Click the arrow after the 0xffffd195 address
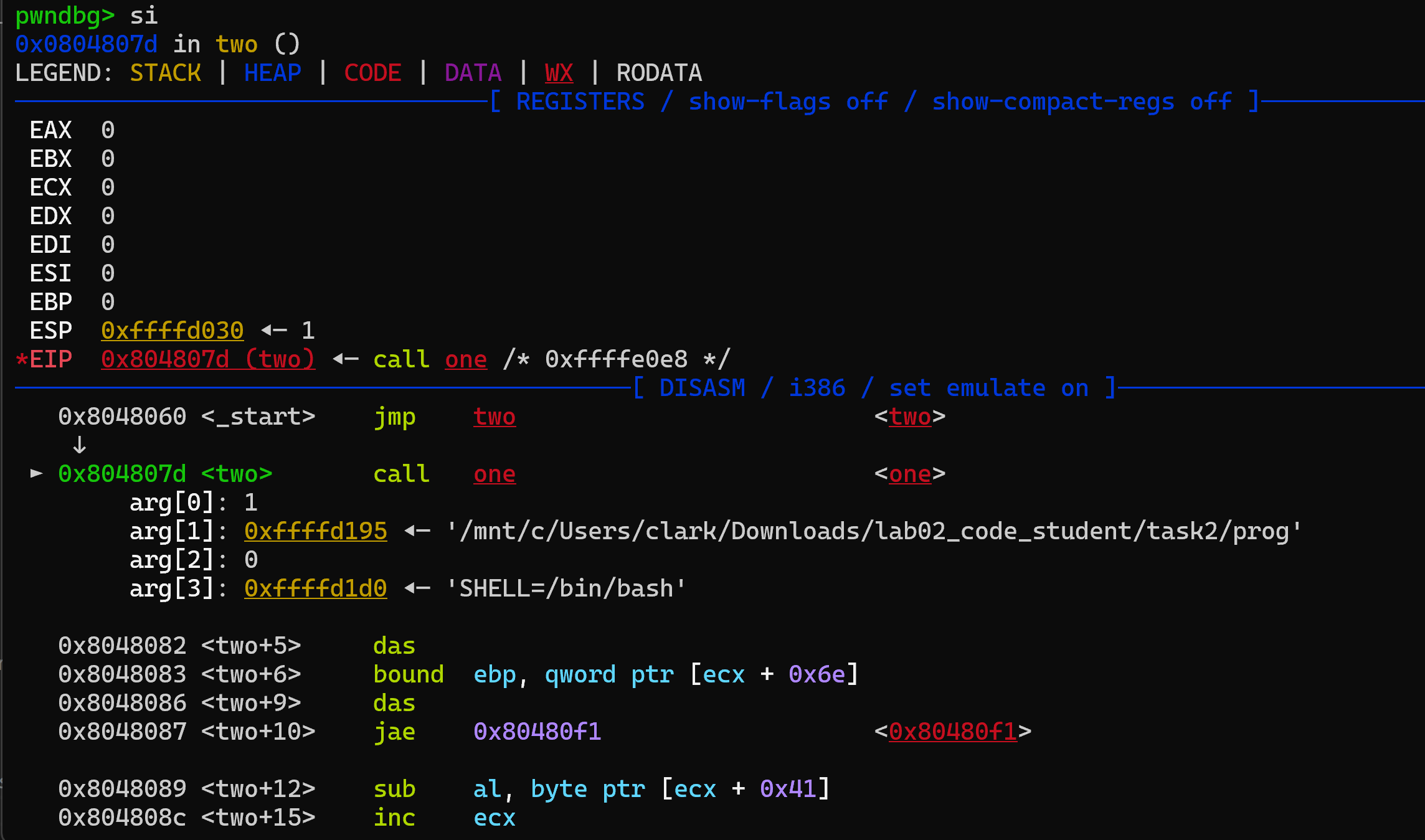 [x=417, y=531]
